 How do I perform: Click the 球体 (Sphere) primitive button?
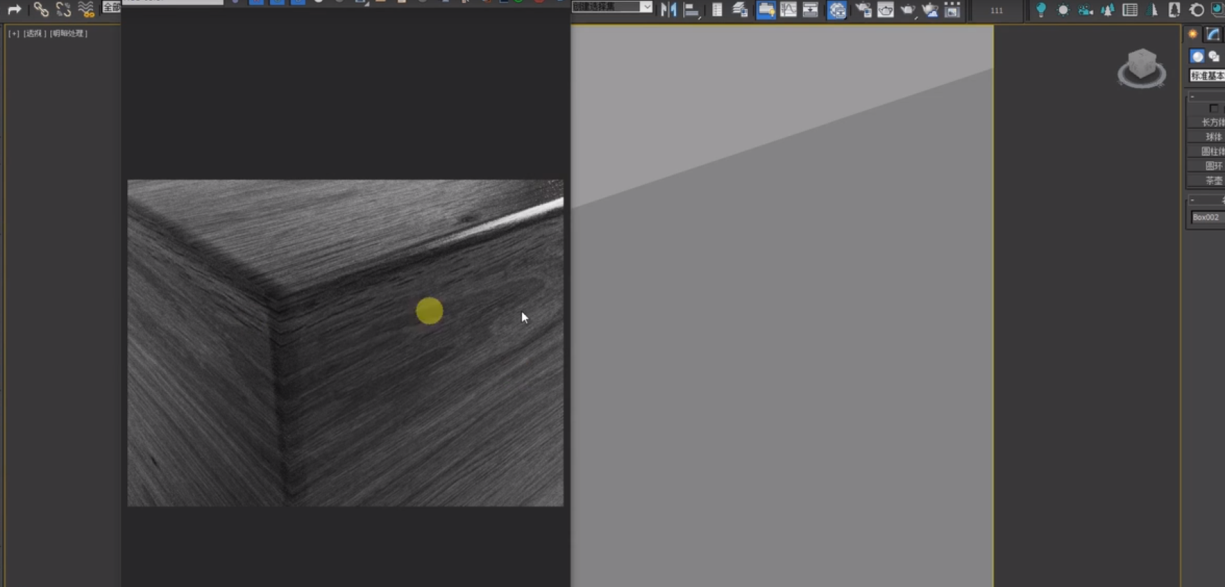[x=1212, y=137]
